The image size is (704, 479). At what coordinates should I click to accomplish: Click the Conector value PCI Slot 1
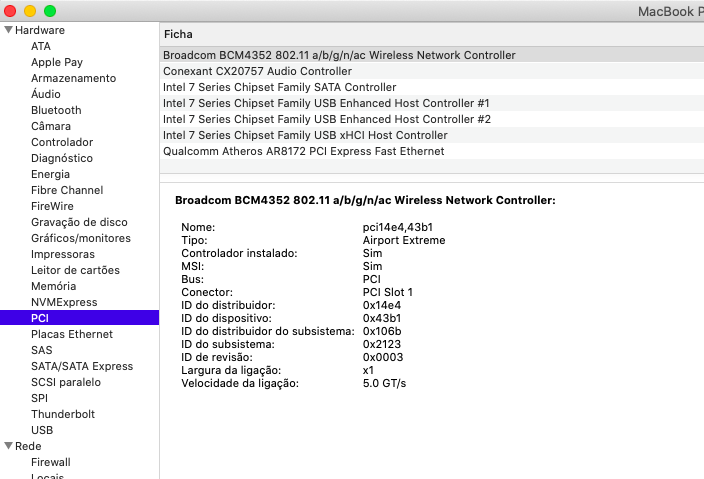click(x=387, y=292)
